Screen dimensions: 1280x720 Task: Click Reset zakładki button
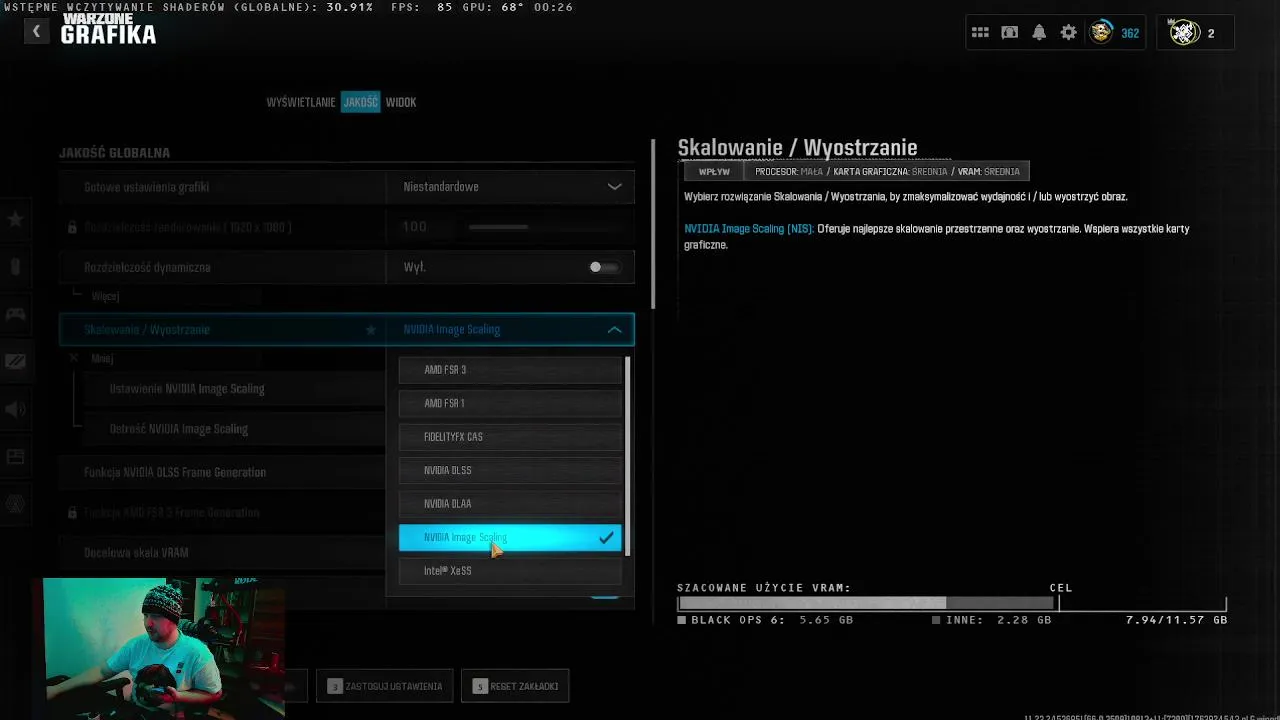(515, 686)
